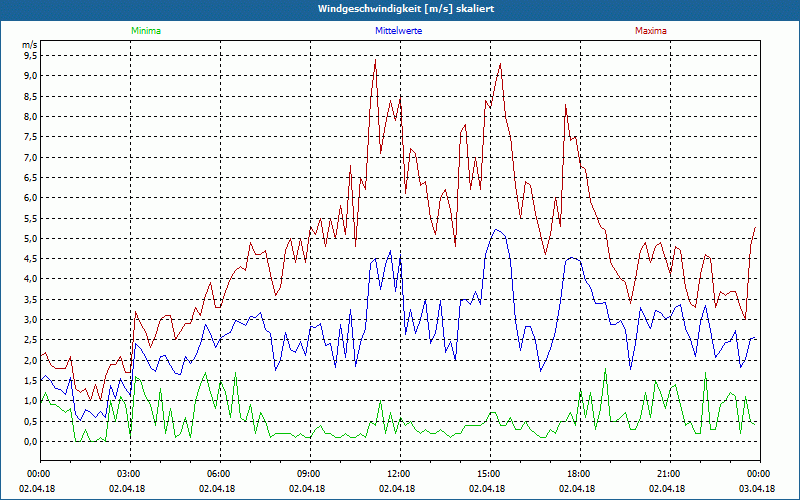Select the red Maxima legend label
800x500 pixels.
pyautogui.click(x=651, y=31)
